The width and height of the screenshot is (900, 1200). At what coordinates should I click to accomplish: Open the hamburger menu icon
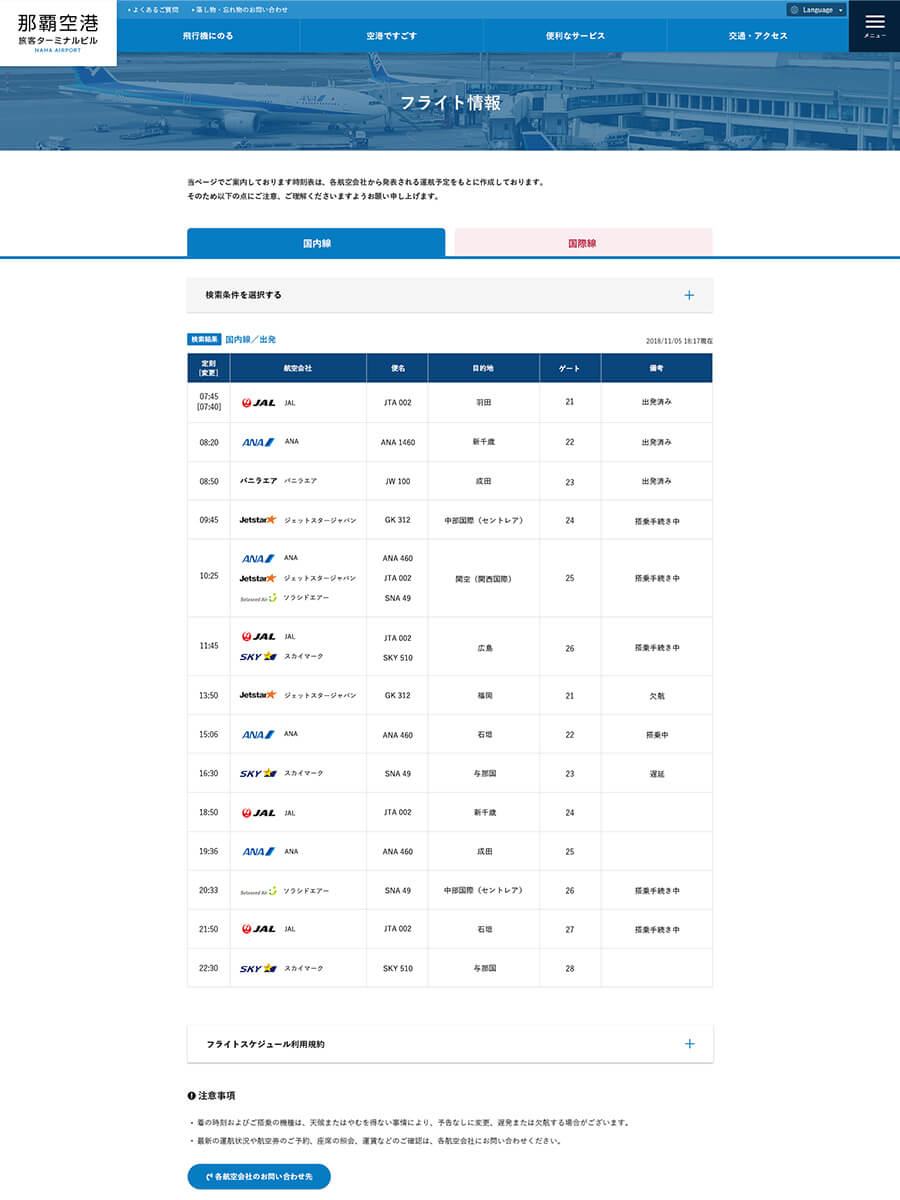pyautogui.click(x=874, y=25)
